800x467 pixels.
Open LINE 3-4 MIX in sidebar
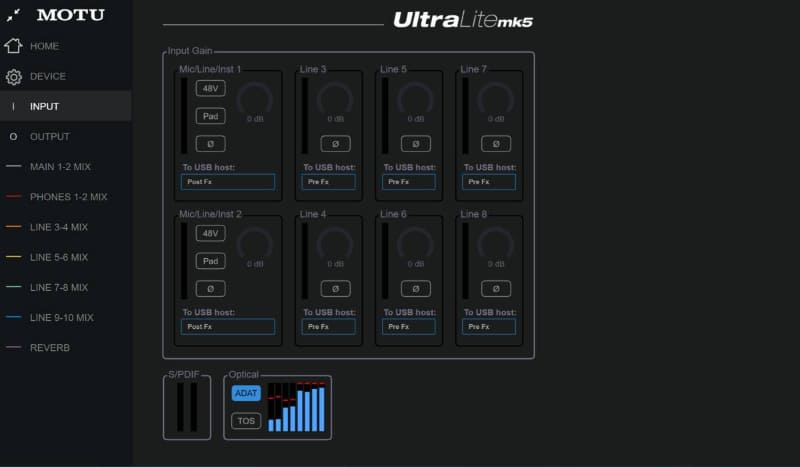(x=59, y=227)
